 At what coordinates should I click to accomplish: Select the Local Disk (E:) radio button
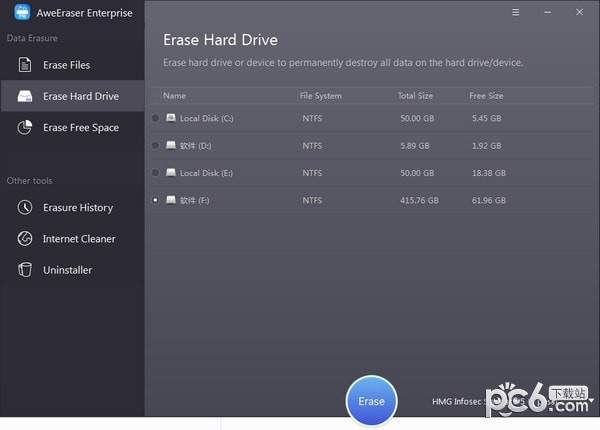tap(155, 173)
